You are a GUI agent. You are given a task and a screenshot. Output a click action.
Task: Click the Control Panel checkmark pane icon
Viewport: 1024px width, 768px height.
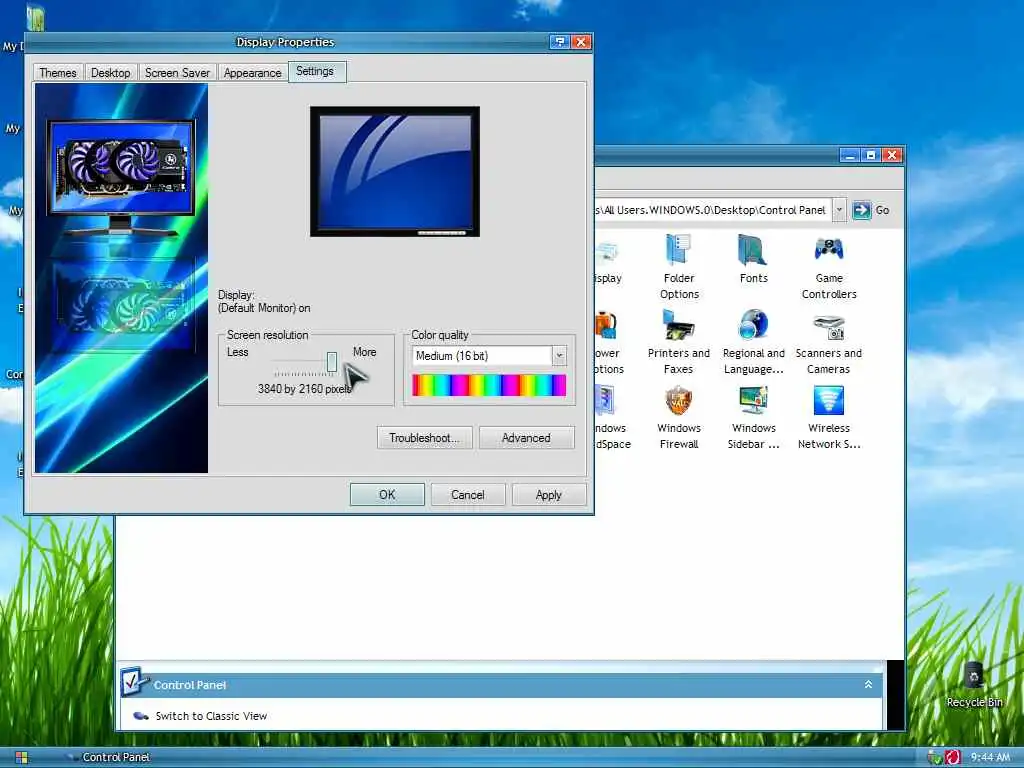point(133,681)
